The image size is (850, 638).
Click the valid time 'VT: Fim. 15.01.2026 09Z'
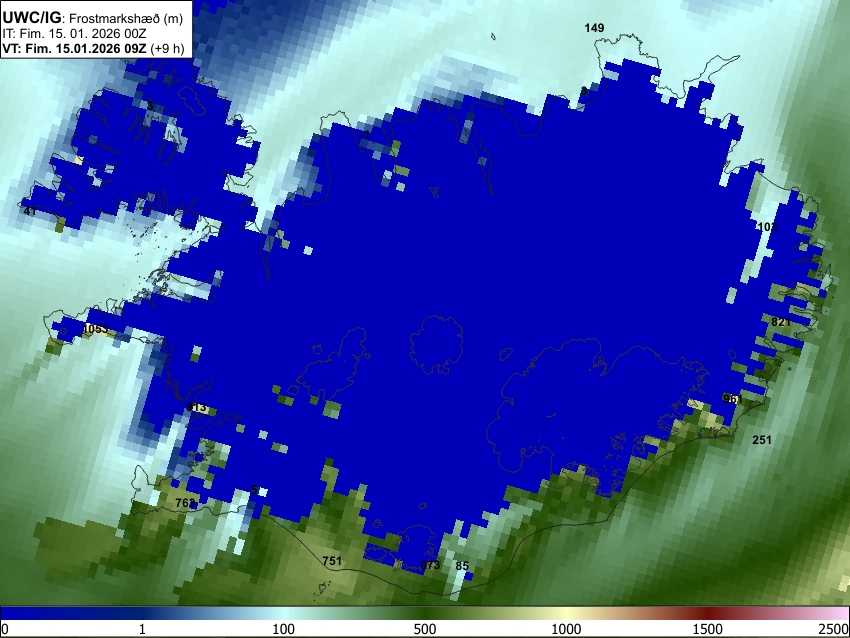tap(74, 48)
